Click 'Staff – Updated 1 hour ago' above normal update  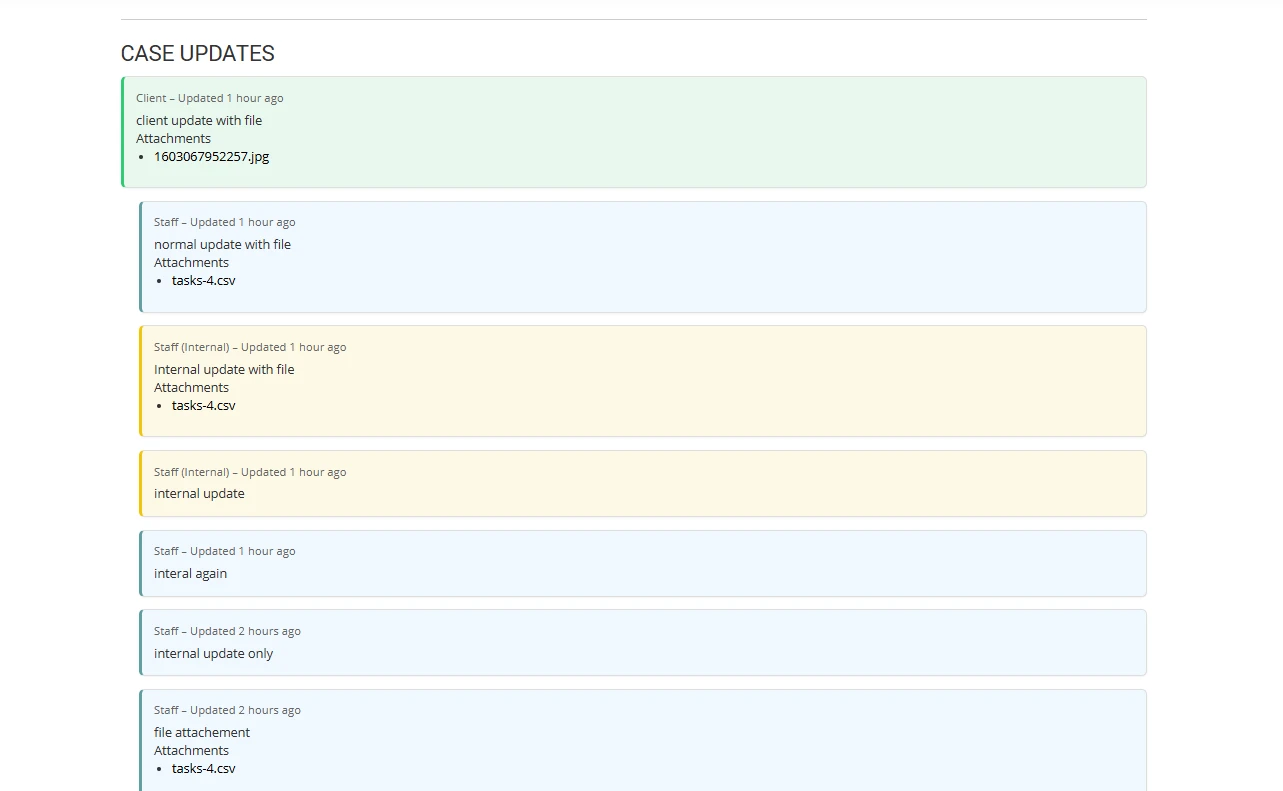(225, 222)
